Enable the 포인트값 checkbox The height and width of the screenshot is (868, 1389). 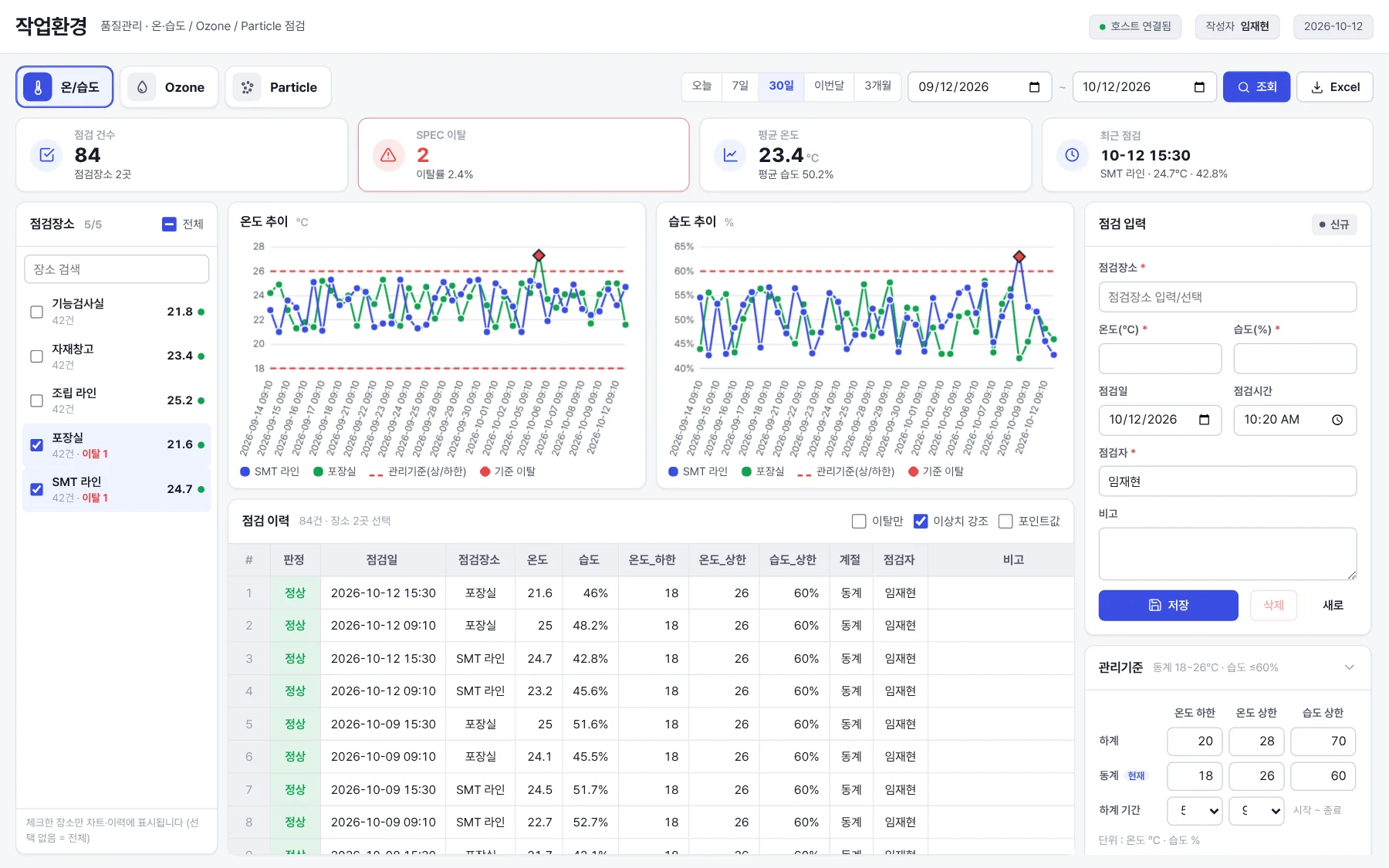pyautogui.click(x=1005, y=522)
